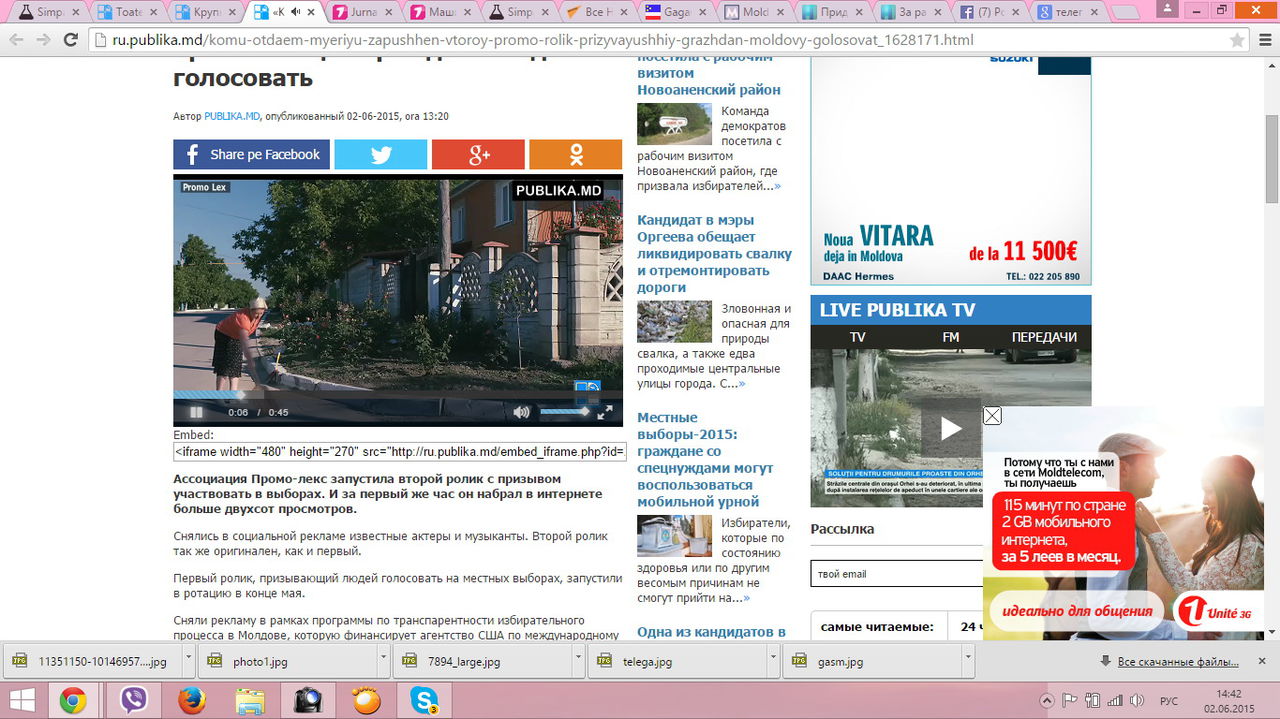The width and height of the screenshot is (1280, 719).
Task: Bookmark this page with star icon
Action: pos(1237,40)
